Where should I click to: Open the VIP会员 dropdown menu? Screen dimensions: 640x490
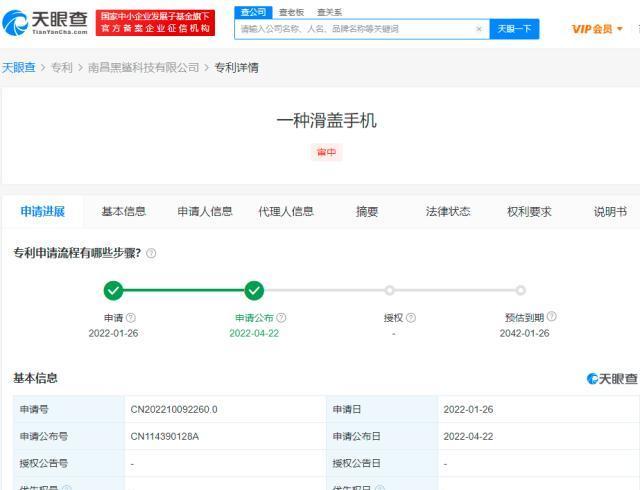[597, 29]
